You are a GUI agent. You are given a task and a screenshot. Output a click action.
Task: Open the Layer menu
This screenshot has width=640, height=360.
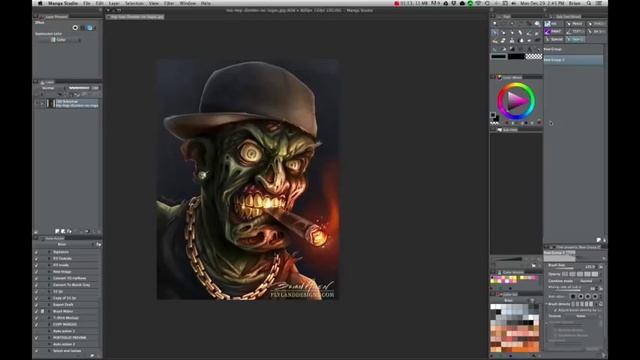pos(114,3)
